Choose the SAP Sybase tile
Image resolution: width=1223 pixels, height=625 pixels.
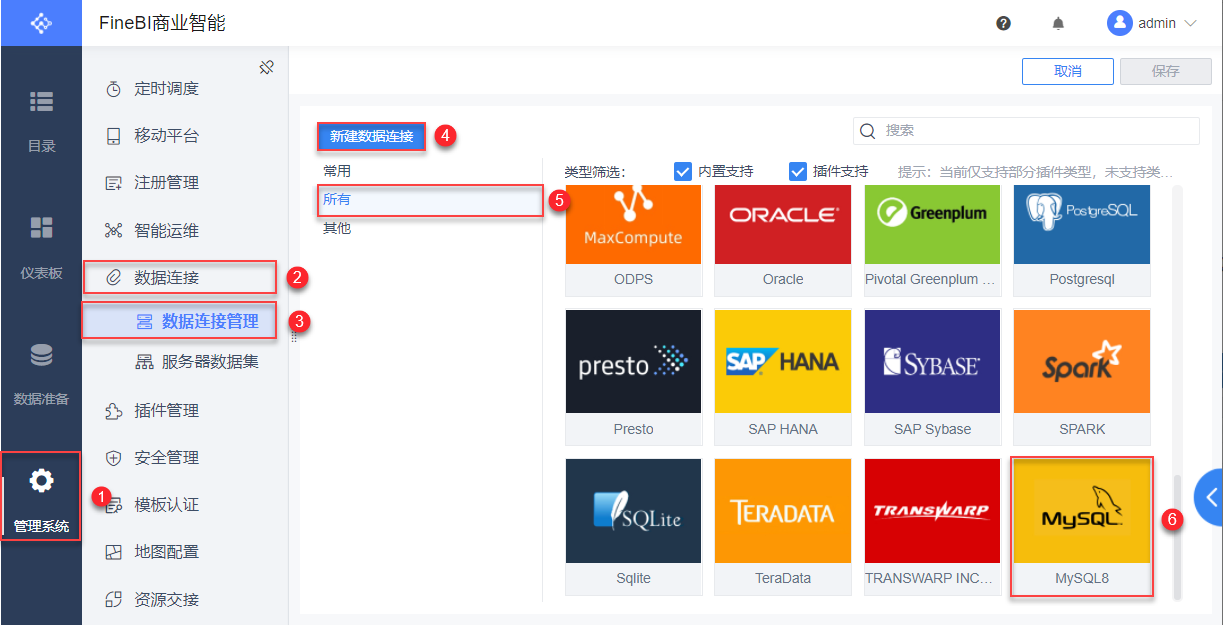[x=932, y=377]
